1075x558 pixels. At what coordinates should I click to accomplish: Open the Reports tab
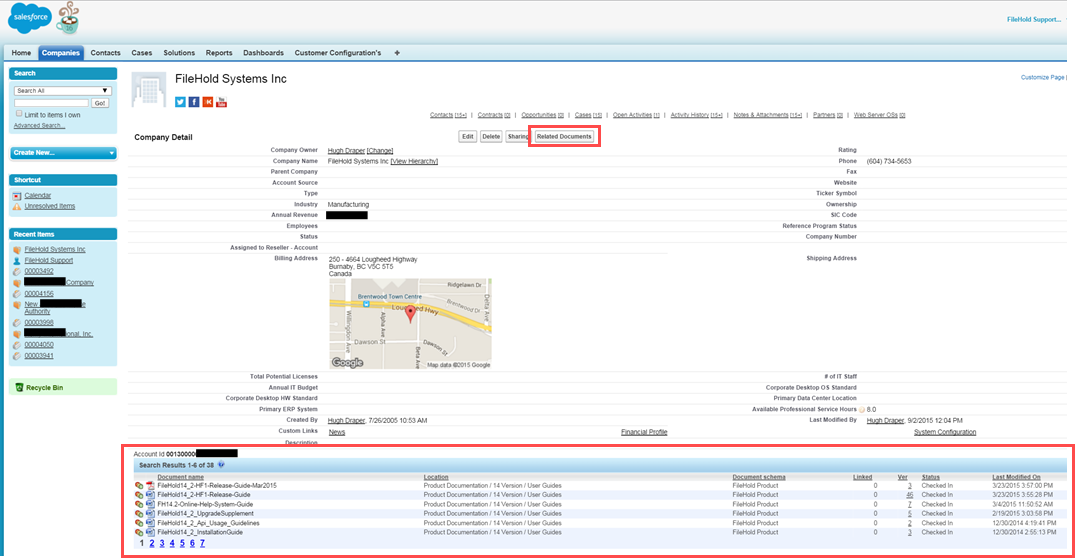[x=219, y=53]
